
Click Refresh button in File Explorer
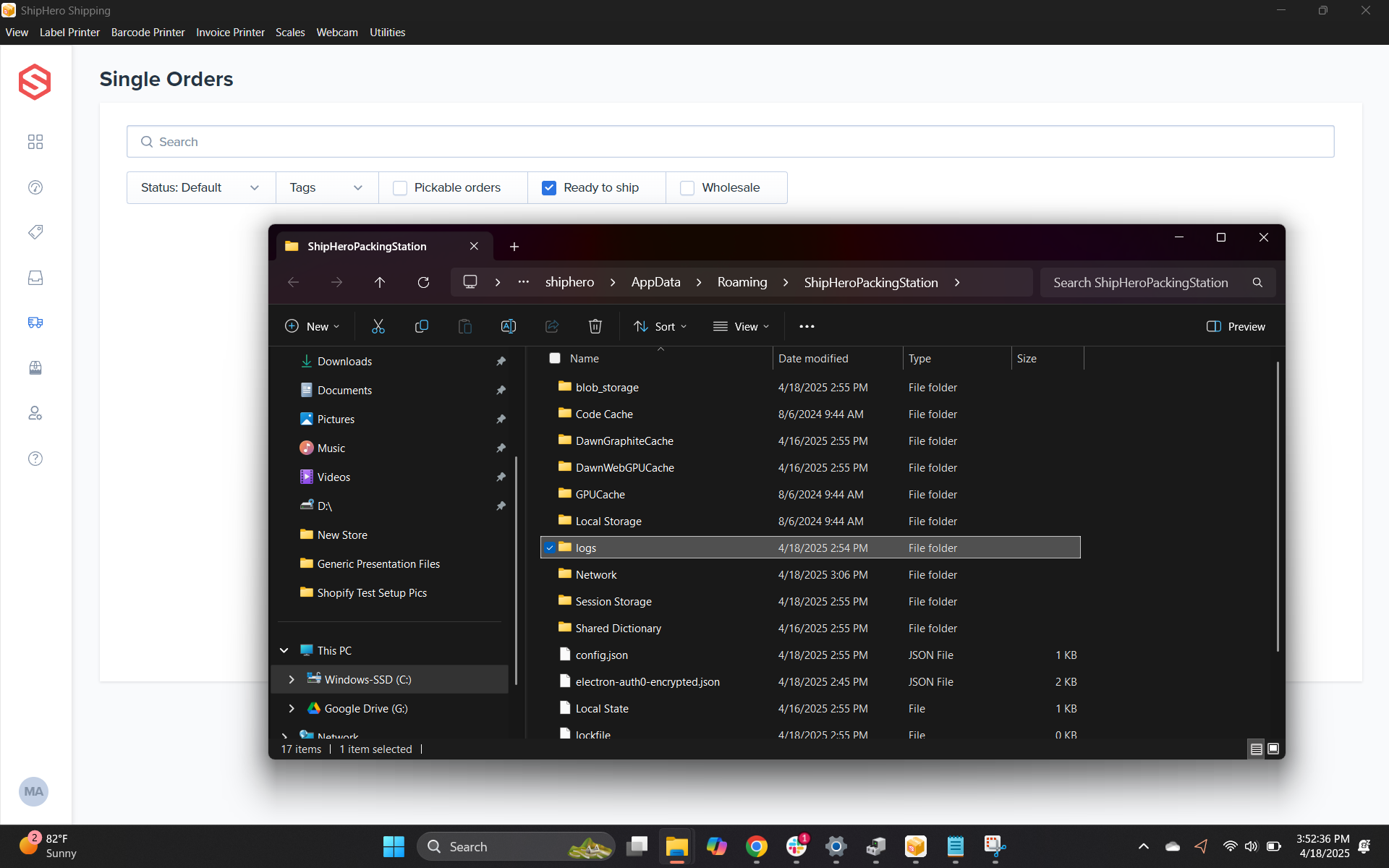[423, 282]
